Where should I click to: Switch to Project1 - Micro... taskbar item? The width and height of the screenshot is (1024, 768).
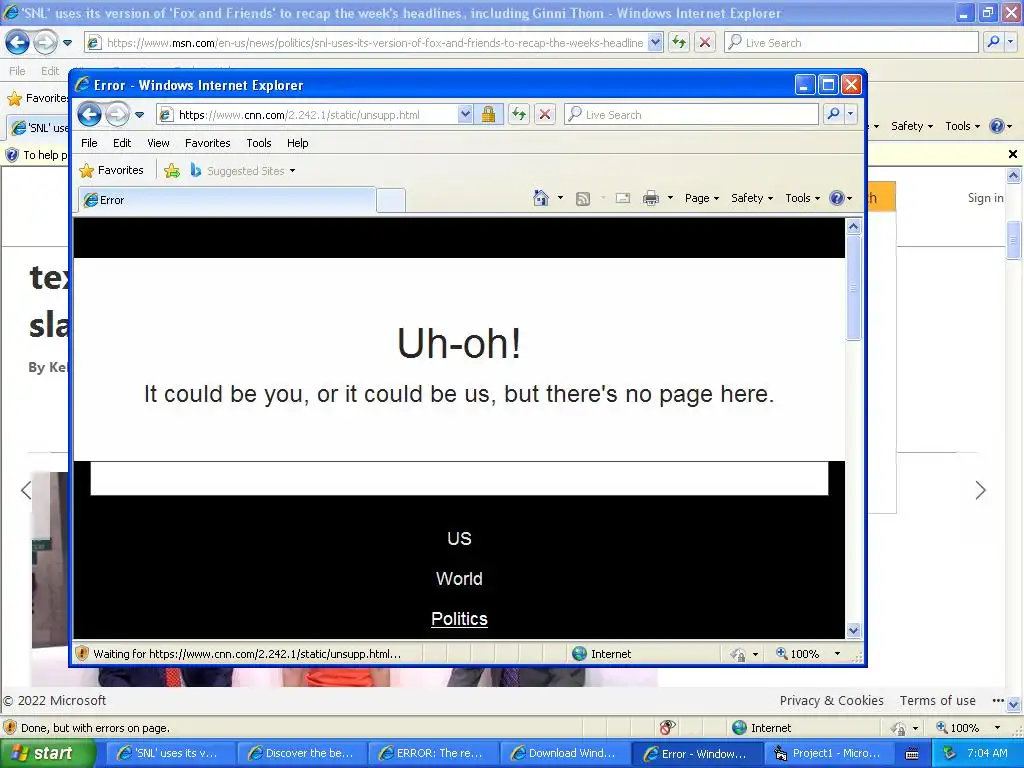pyautogui.click(x=827, y=754)
